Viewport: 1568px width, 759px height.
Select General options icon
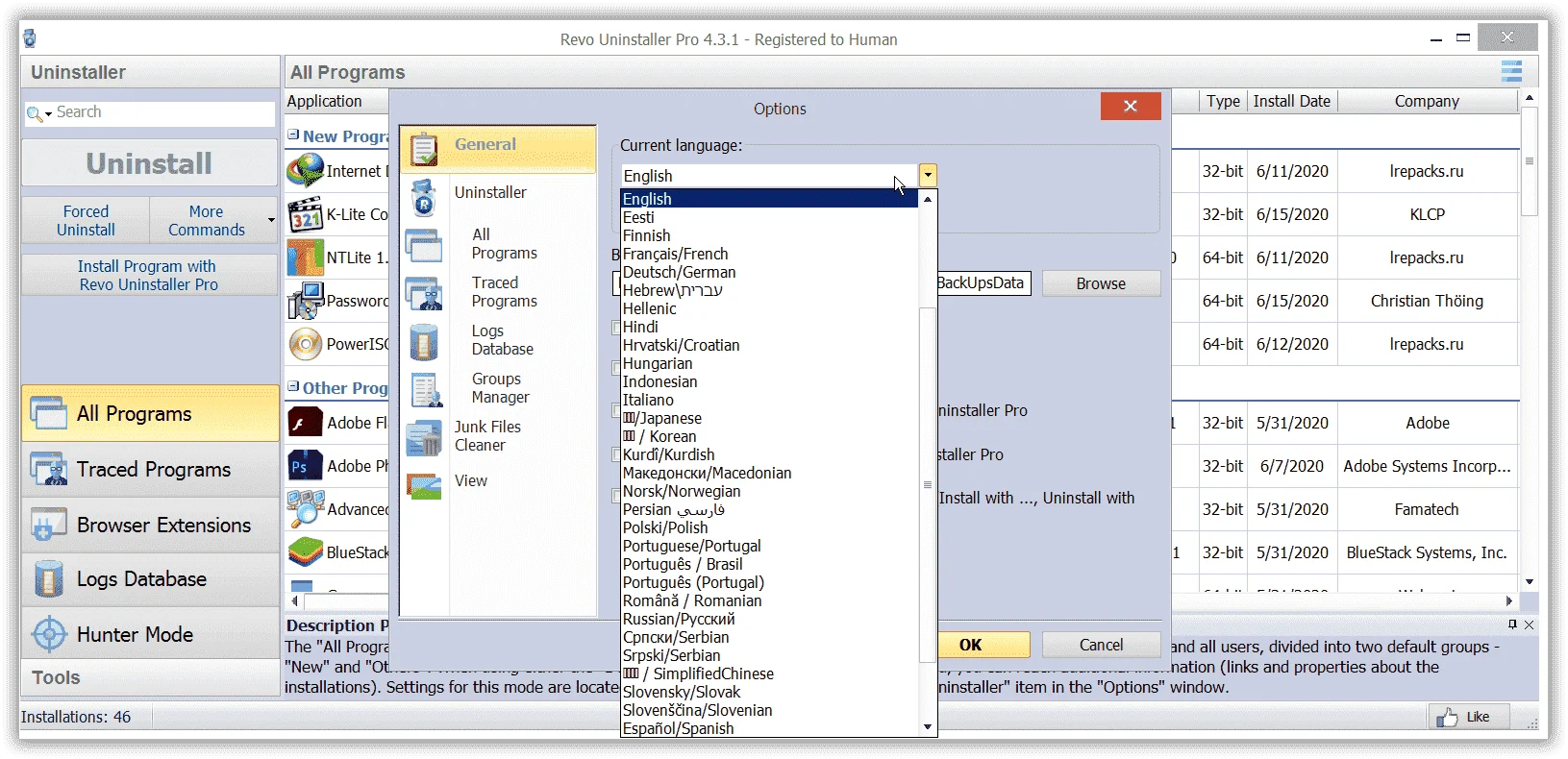click(423, 149)
